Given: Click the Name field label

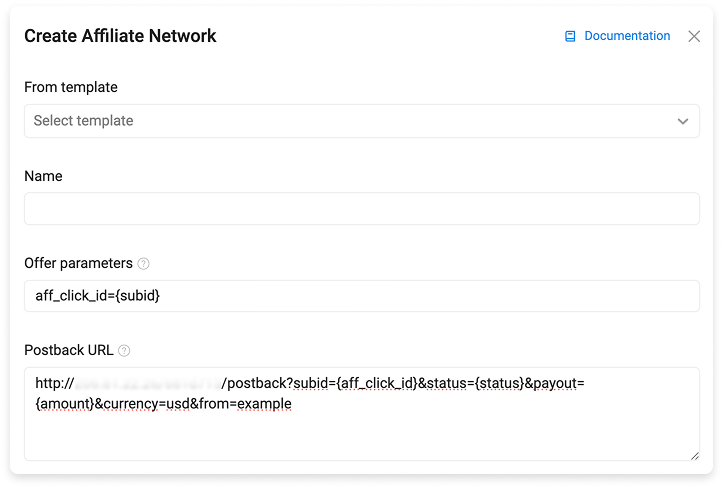Looking at the screenshot, I should (43, 176).
